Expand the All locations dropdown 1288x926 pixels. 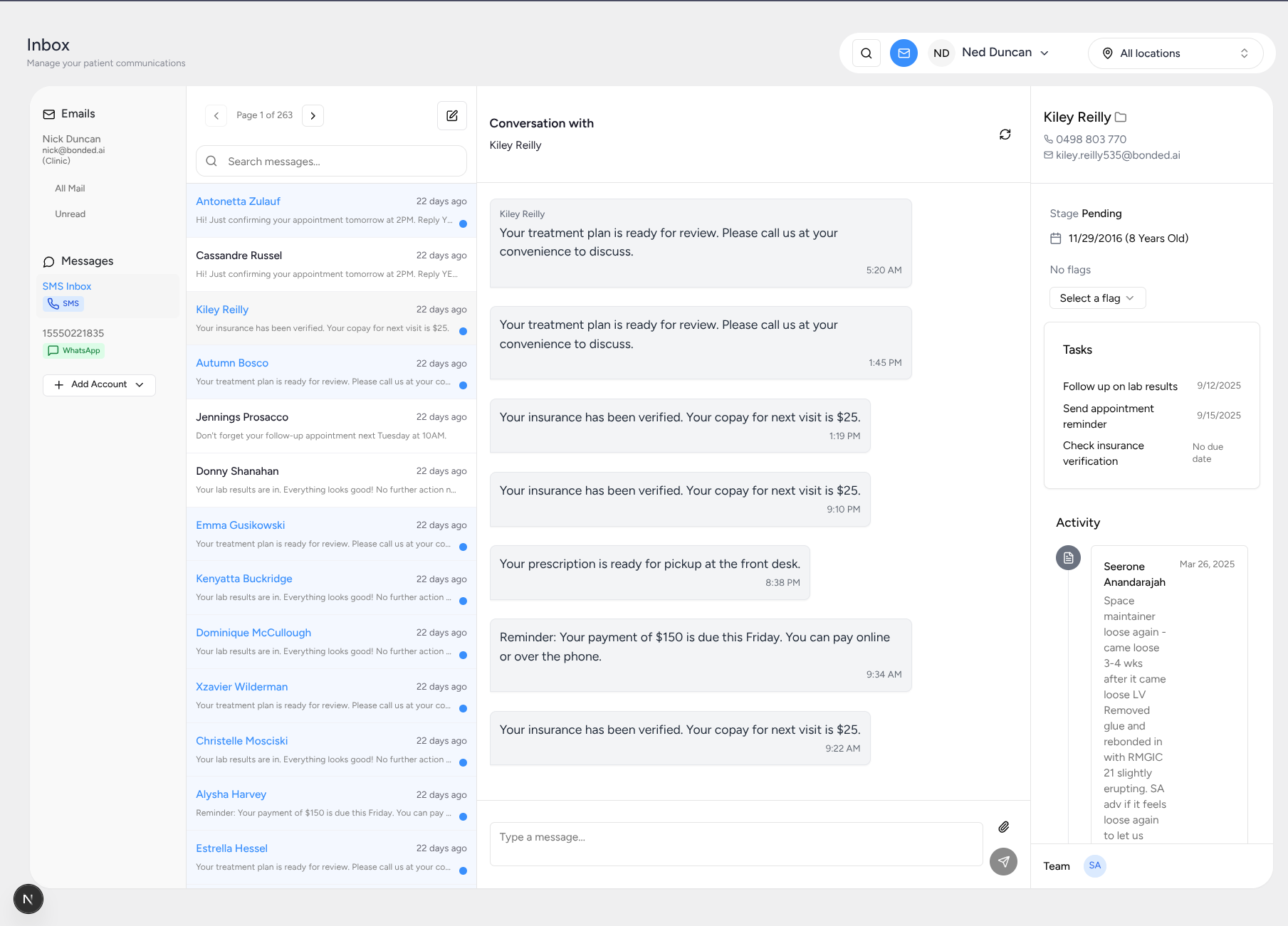pos(1176,53)
